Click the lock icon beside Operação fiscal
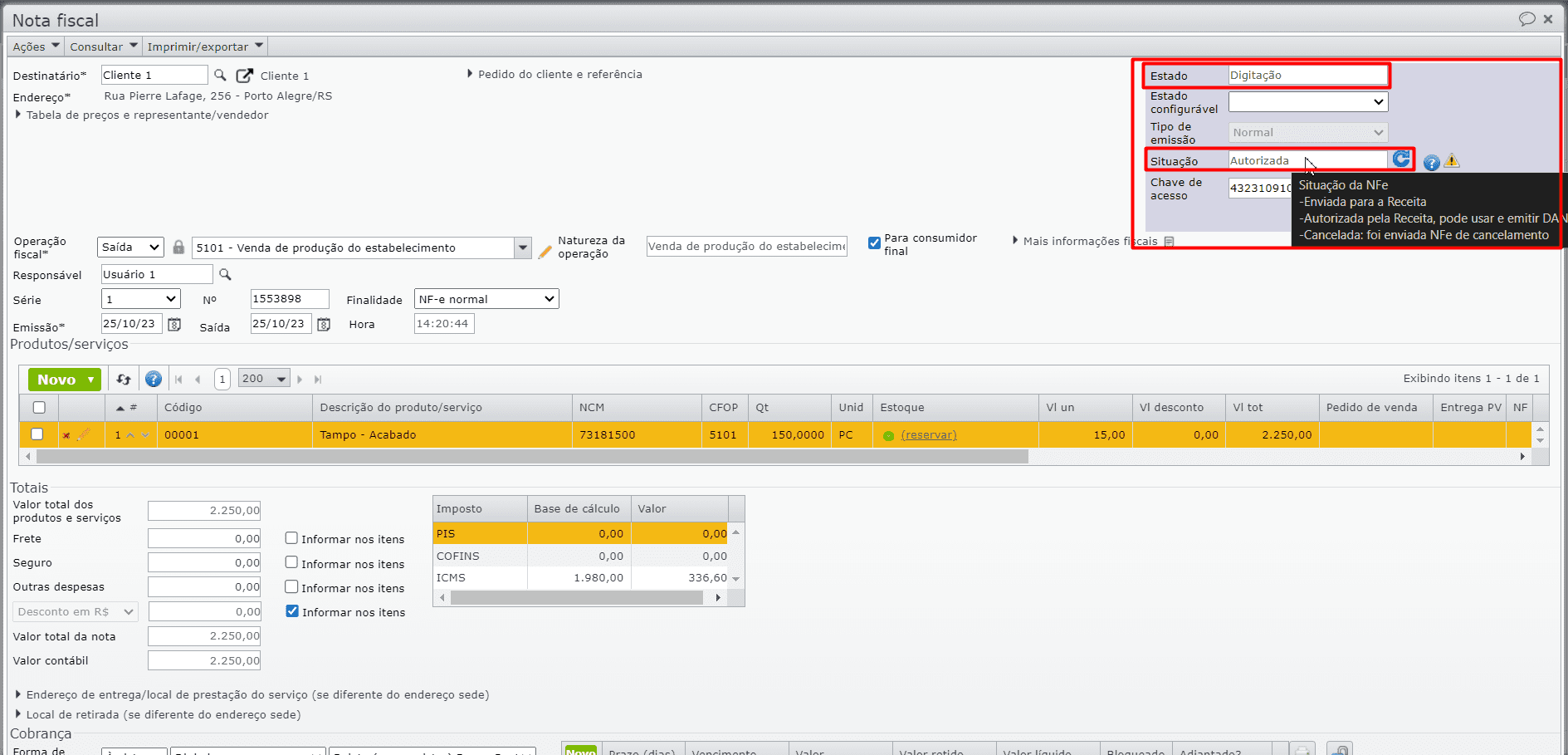 [x=178, y=248]
